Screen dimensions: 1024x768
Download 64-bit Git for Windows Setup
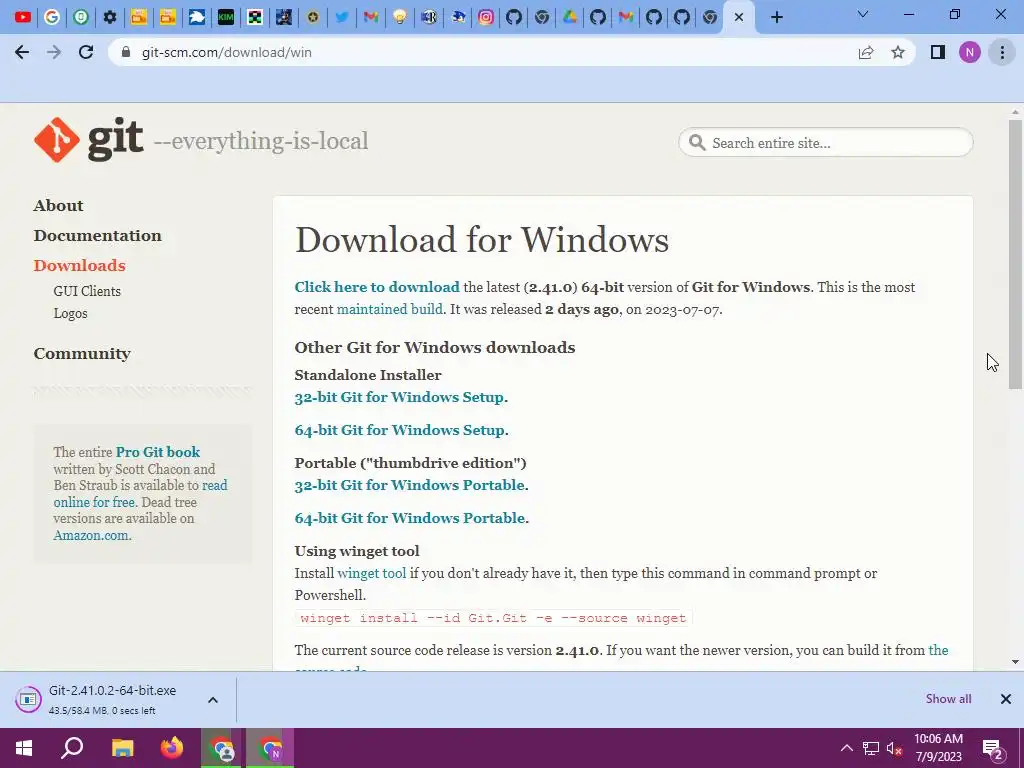tap(400, 430)
